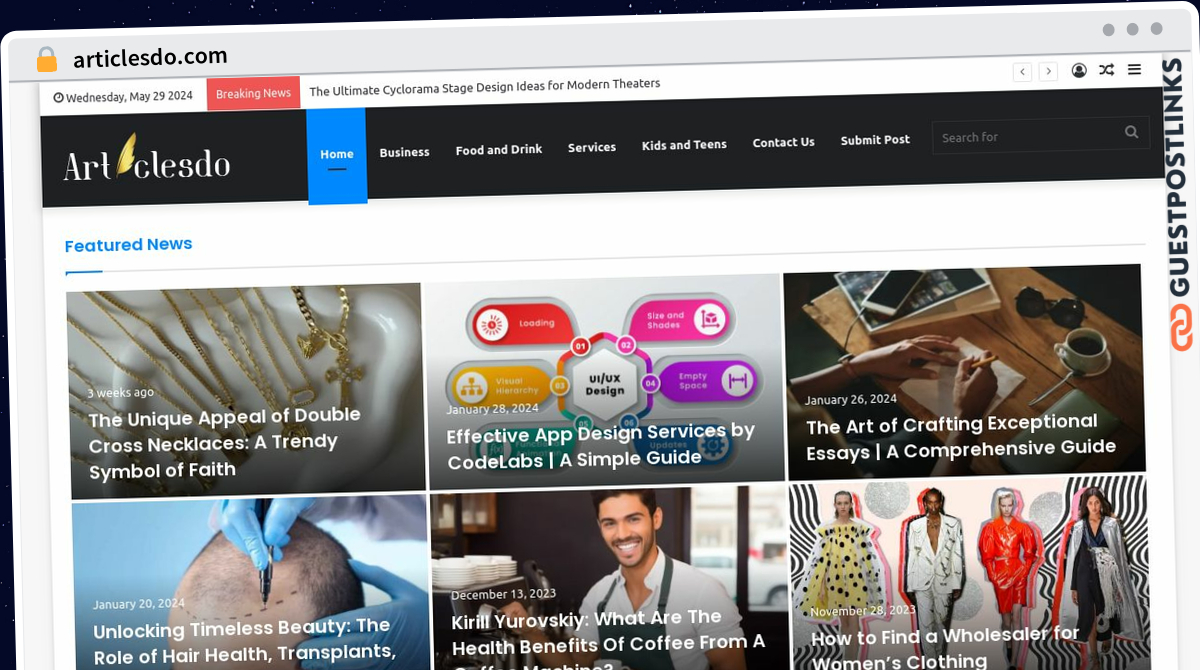Click the Breaking News label
Image resolution: width=1200 pixels, height=670 pixels.
tap(253, 94)
